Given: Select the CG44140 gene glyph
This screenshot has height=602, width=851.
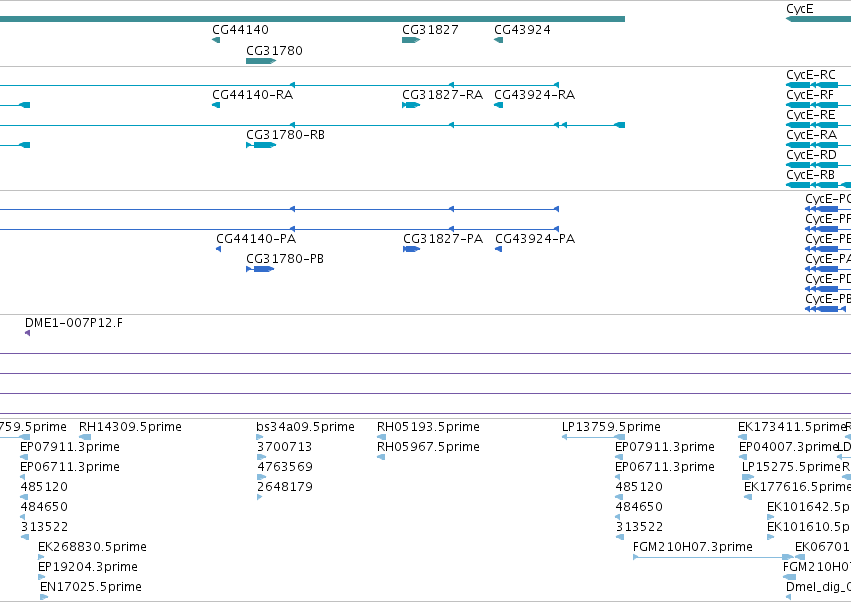Looking at the screenshot, I should tap(216, 40).
